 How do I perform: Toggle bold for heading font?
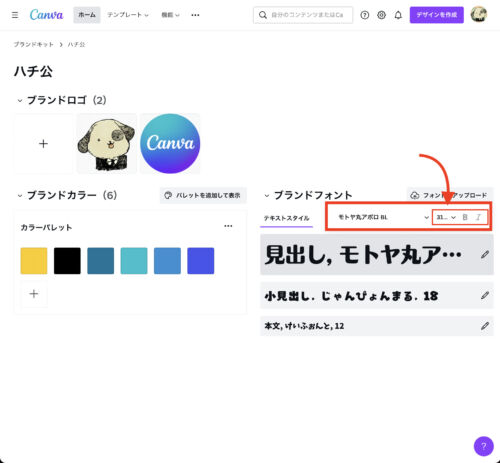(x=465, y=217)
